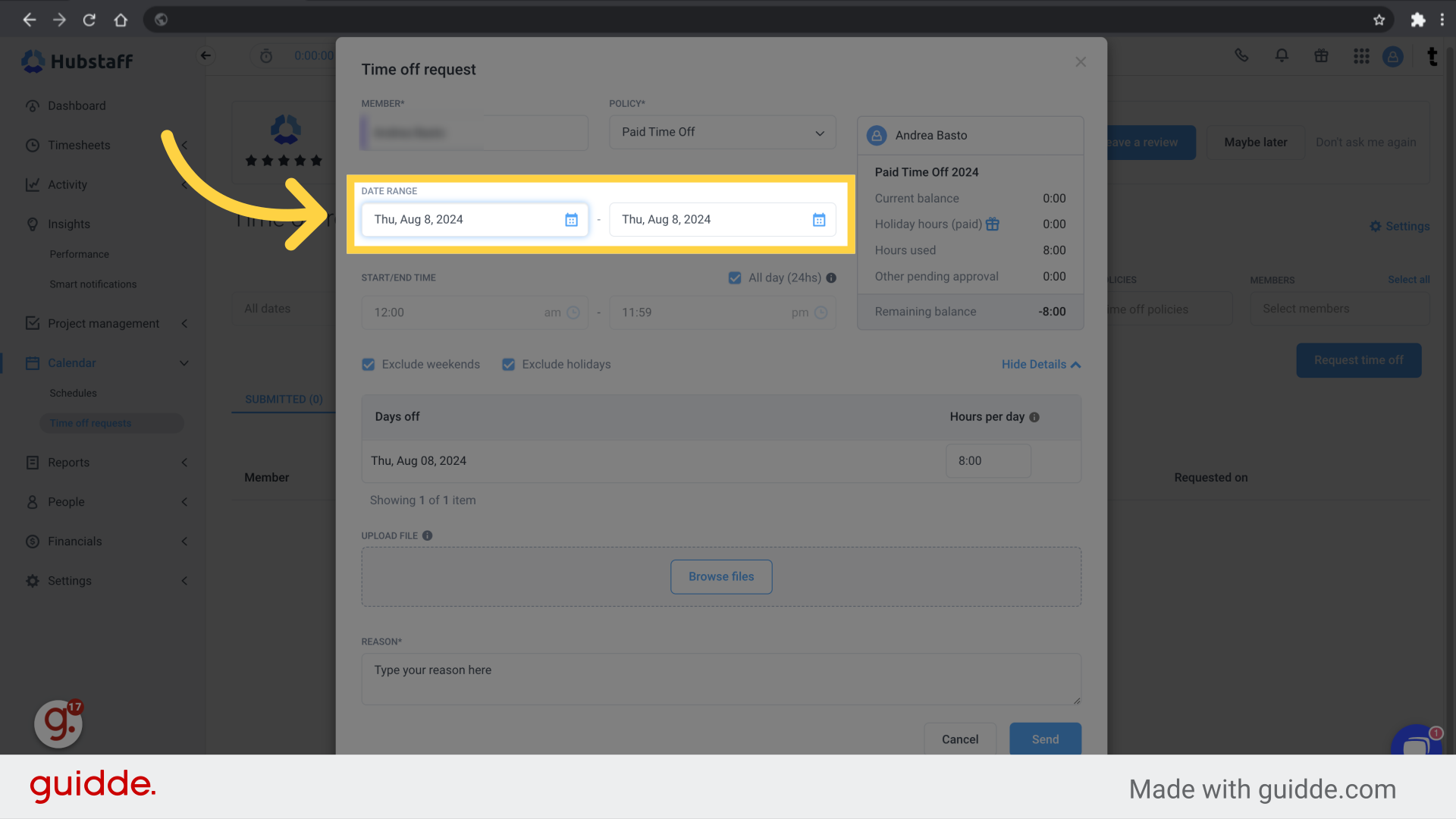Click the reason text area to type
1456x819 pixels.
pos(720,677)
